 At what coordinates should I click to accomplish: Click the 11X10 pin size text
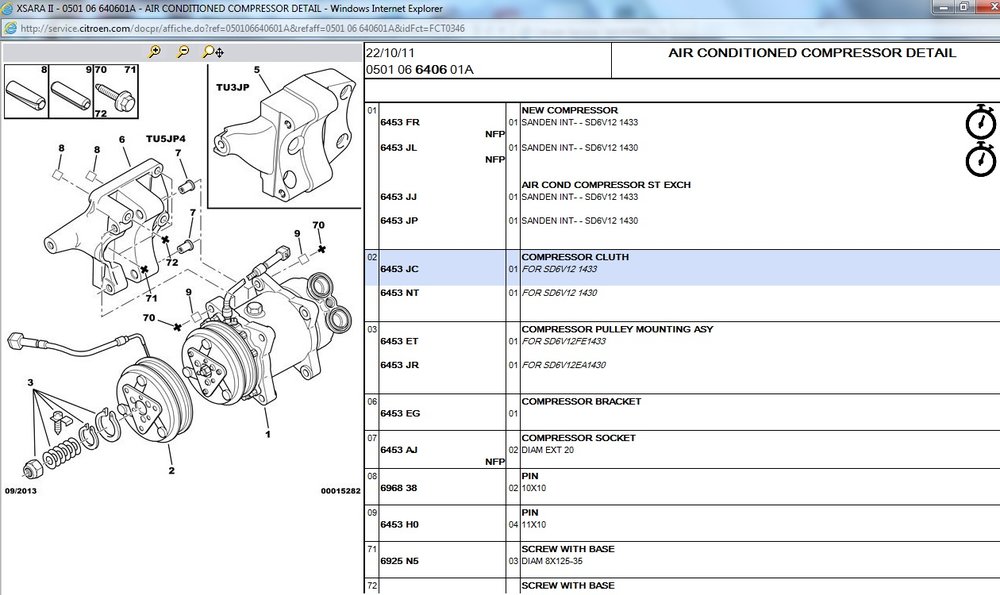[x=533, y=525]
